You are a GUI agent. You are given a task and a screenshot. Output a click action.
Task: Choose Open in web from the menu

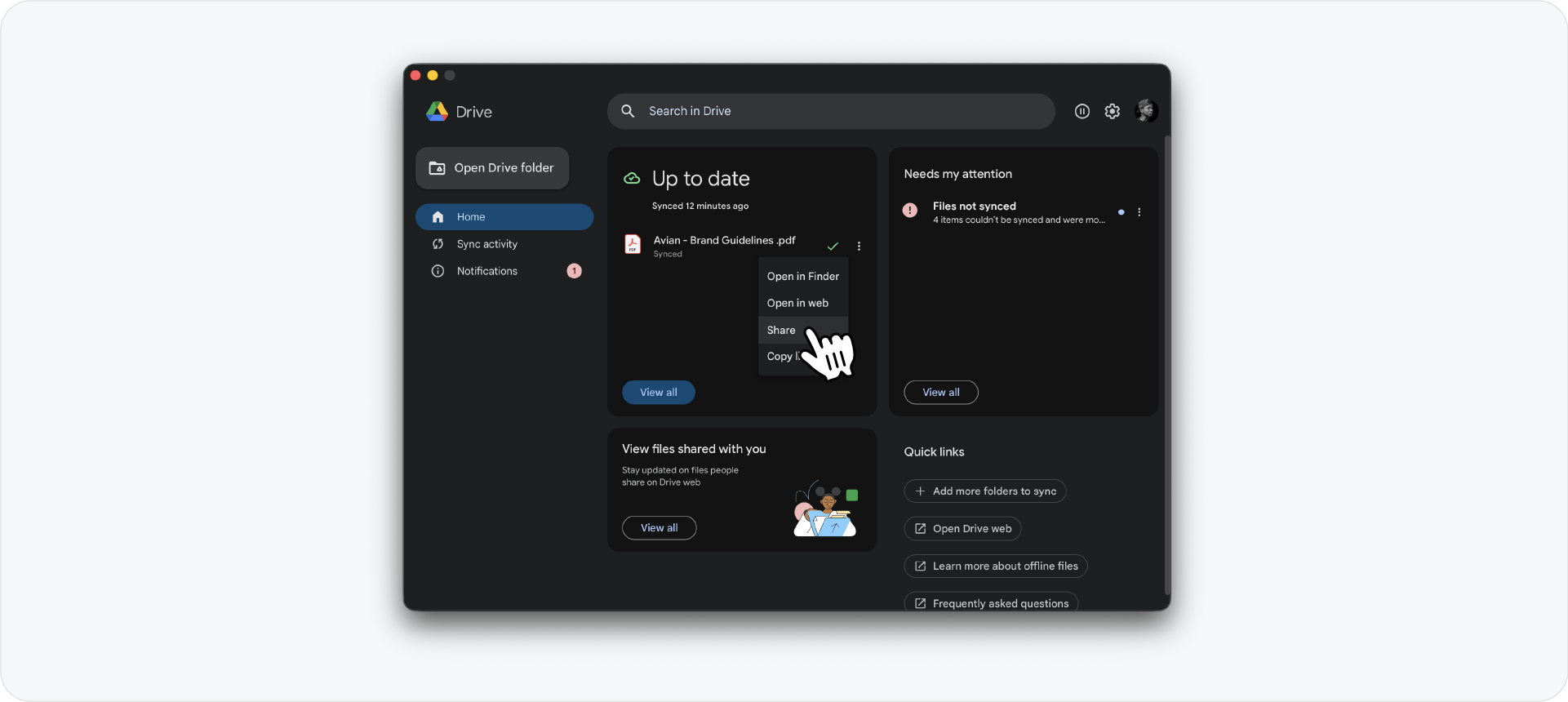point(803,303)
